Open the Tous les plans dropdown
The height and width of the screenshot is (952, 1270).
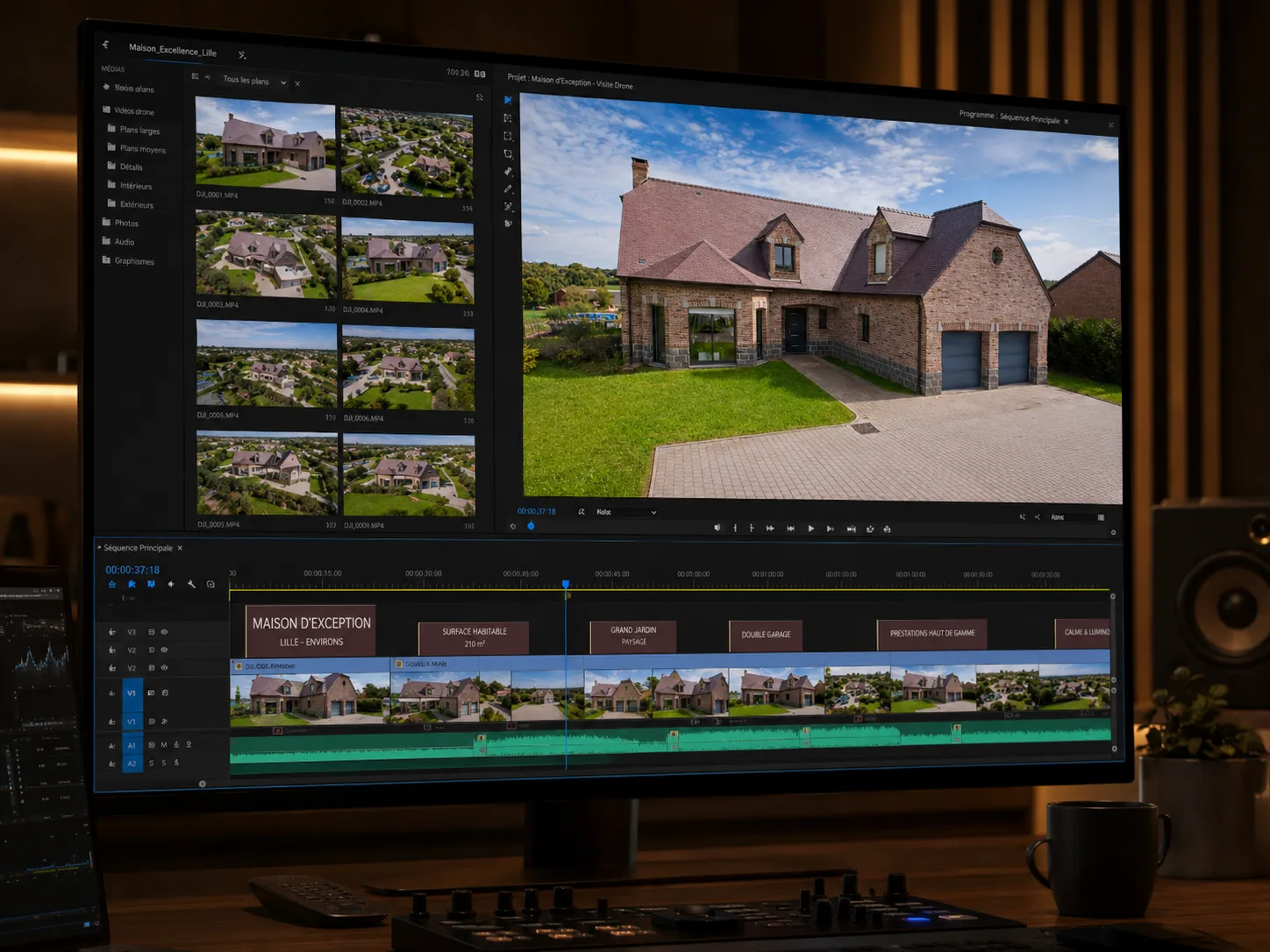[254, 81]
